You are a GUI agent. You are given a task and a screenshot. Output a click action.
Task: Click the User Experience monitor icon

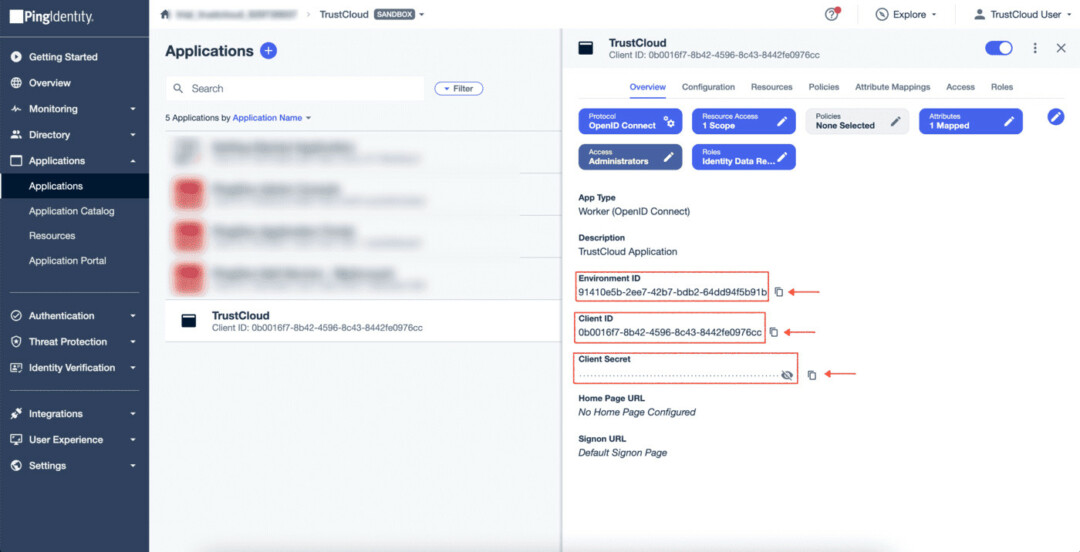click(x=17, y=440)
